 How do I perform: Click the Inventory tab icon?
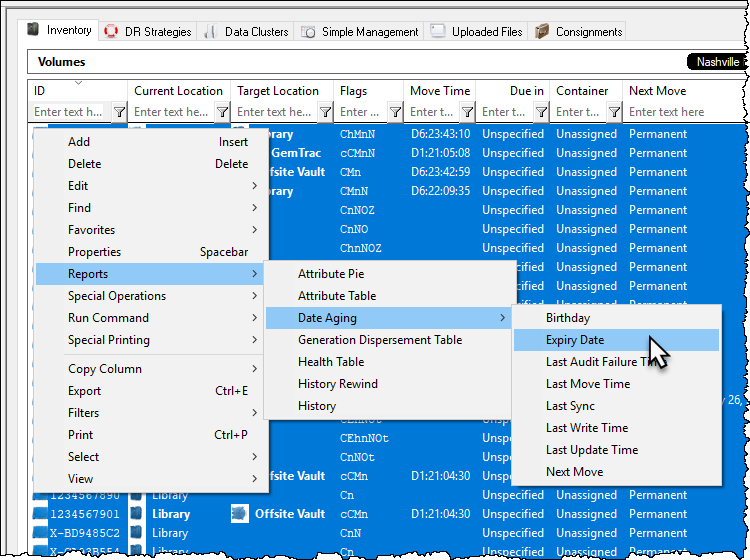[x=33, y=30]
